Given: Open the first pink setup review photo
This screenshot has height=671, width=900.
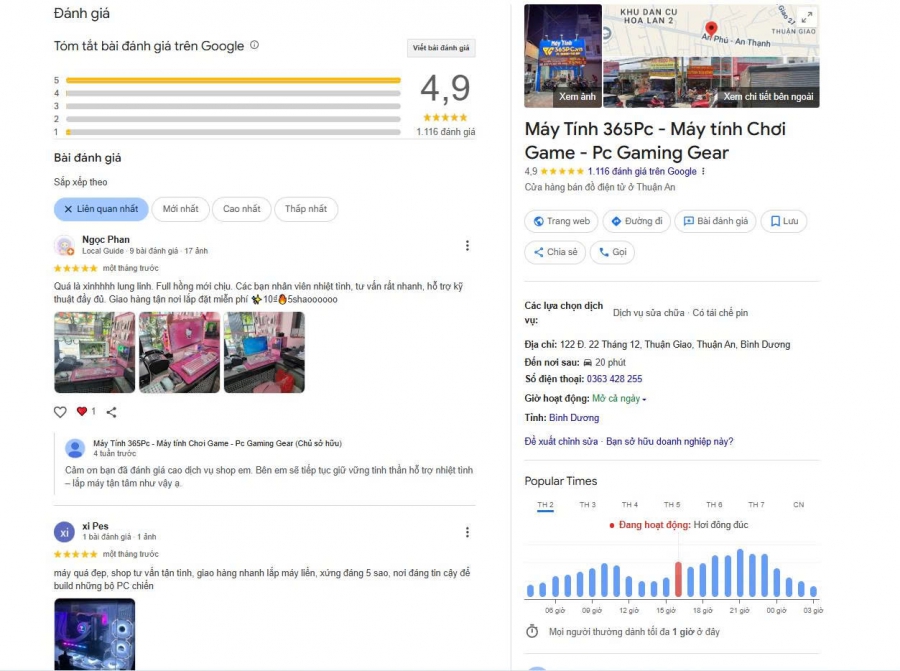Looking at the screenshot, I should [95, 352].
